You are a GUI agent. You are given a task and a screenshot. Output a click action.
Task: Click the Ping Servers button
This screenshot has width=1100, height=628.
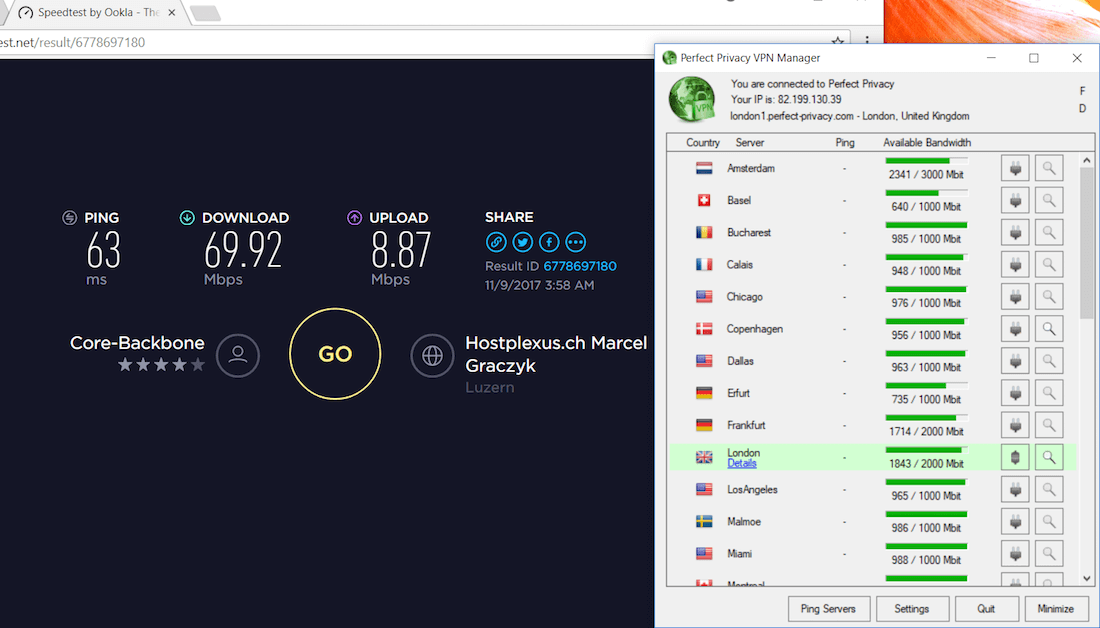(x=828, y=608)
